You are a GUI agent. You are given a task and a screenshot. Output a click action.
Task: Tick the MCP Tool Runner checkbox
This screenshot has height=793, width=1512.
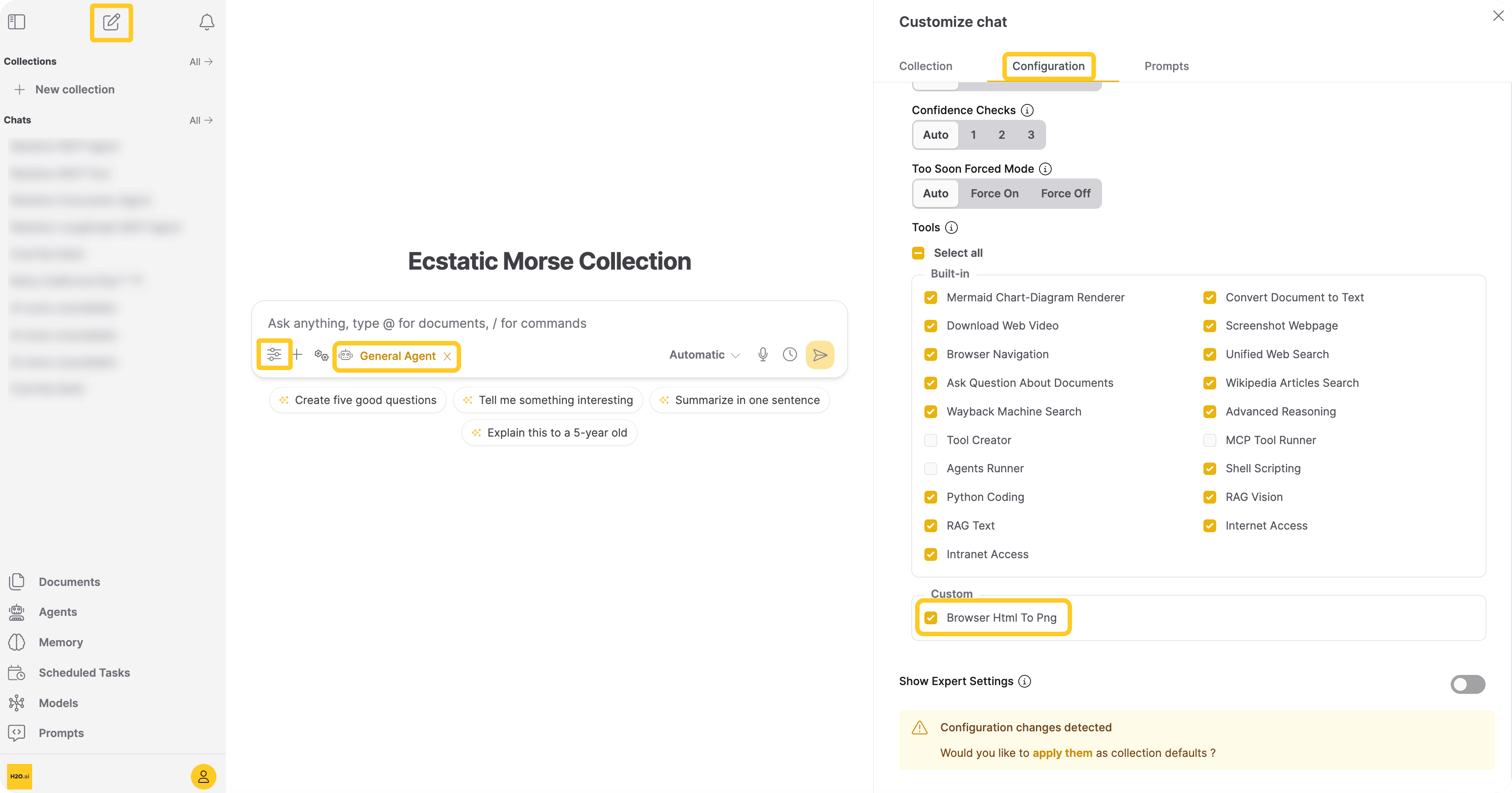(1209, 440)
